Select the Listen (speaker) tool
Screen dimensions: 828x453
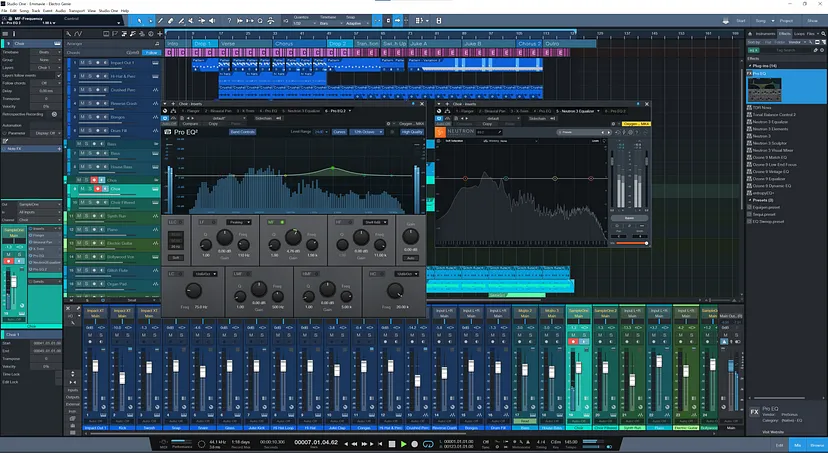pyautogui.click(x=212, y=21)
